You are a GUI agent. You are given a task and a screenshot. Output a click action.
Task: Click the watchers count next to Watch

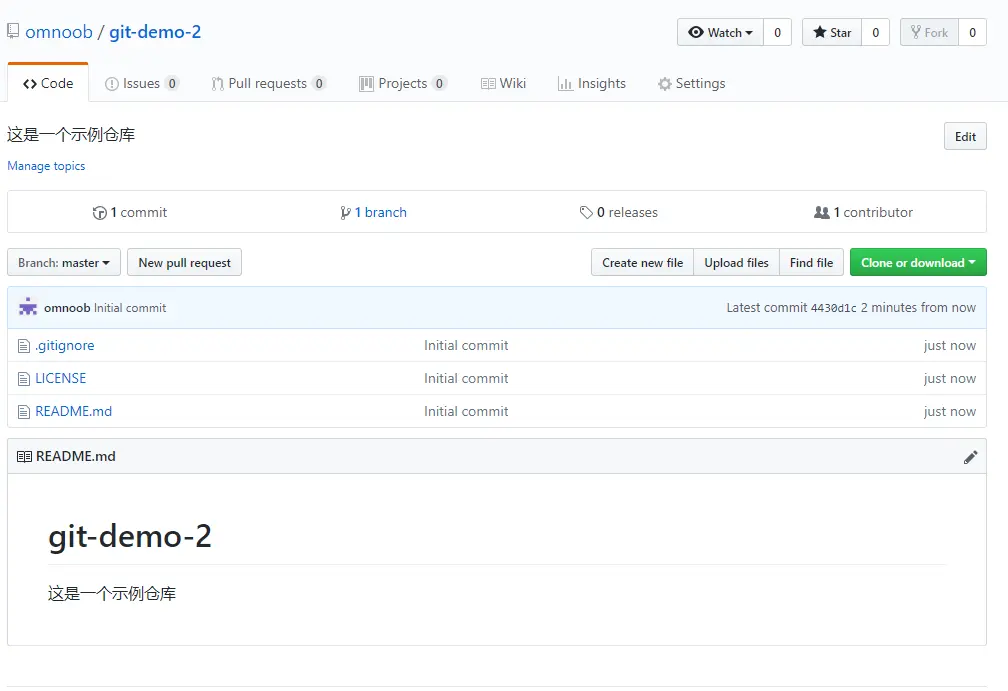[777, 32]
